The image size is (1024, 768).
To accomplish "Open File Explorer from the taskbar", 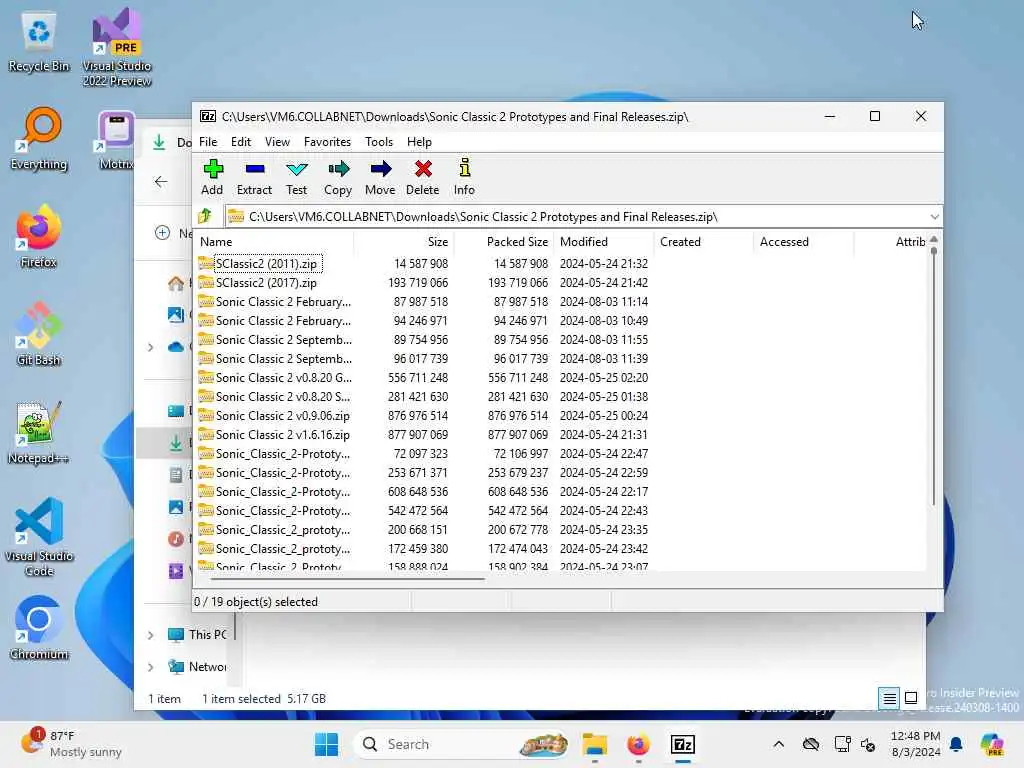I will pos(595,744).
